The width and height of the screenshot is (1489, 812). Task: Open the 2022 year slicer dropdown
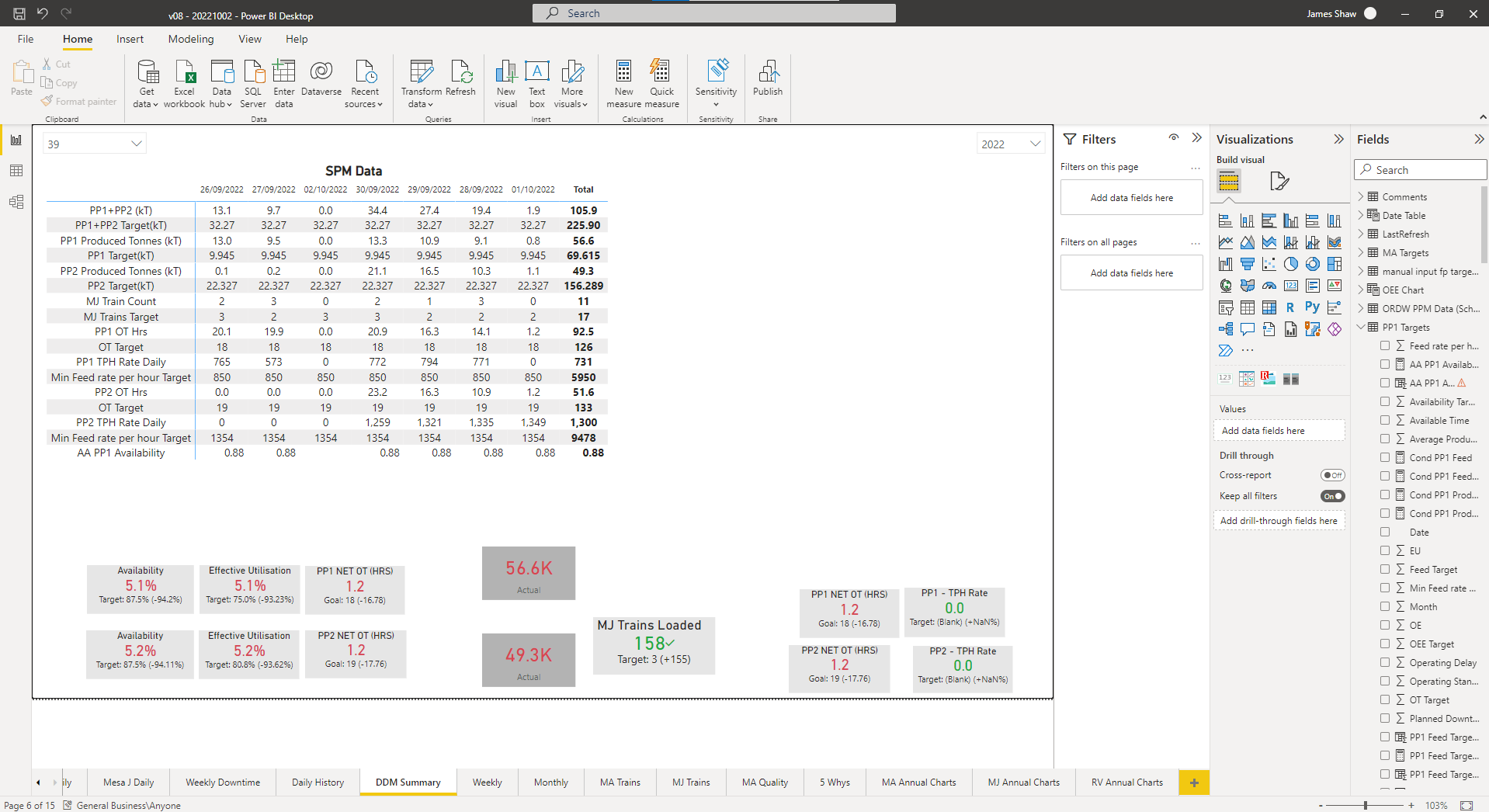(1010, 144)
